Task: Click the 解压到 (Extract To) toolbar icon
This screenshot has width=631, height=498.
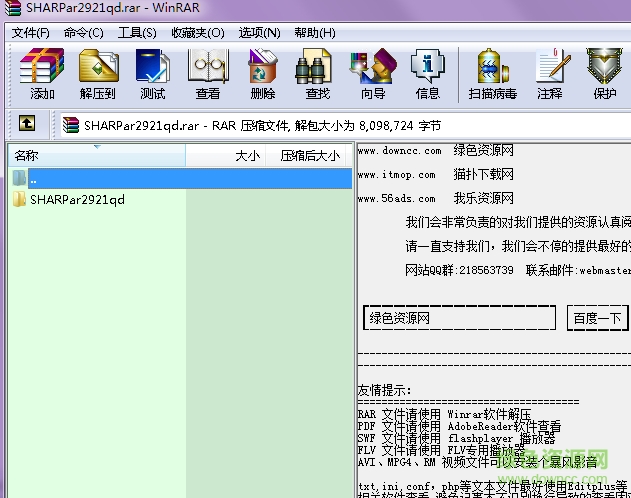Action: 98,74
